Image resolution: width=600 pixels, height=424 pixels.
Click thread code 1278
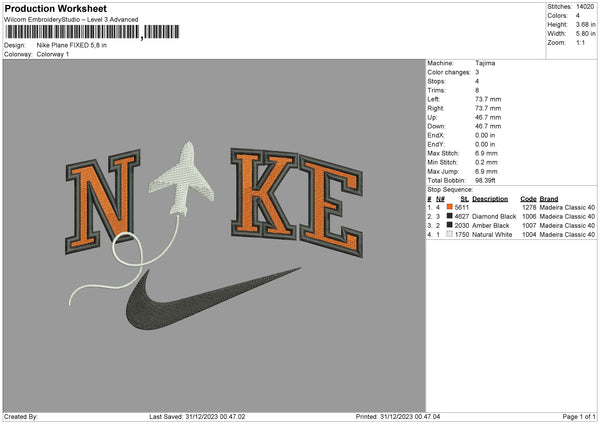[529, 207]
